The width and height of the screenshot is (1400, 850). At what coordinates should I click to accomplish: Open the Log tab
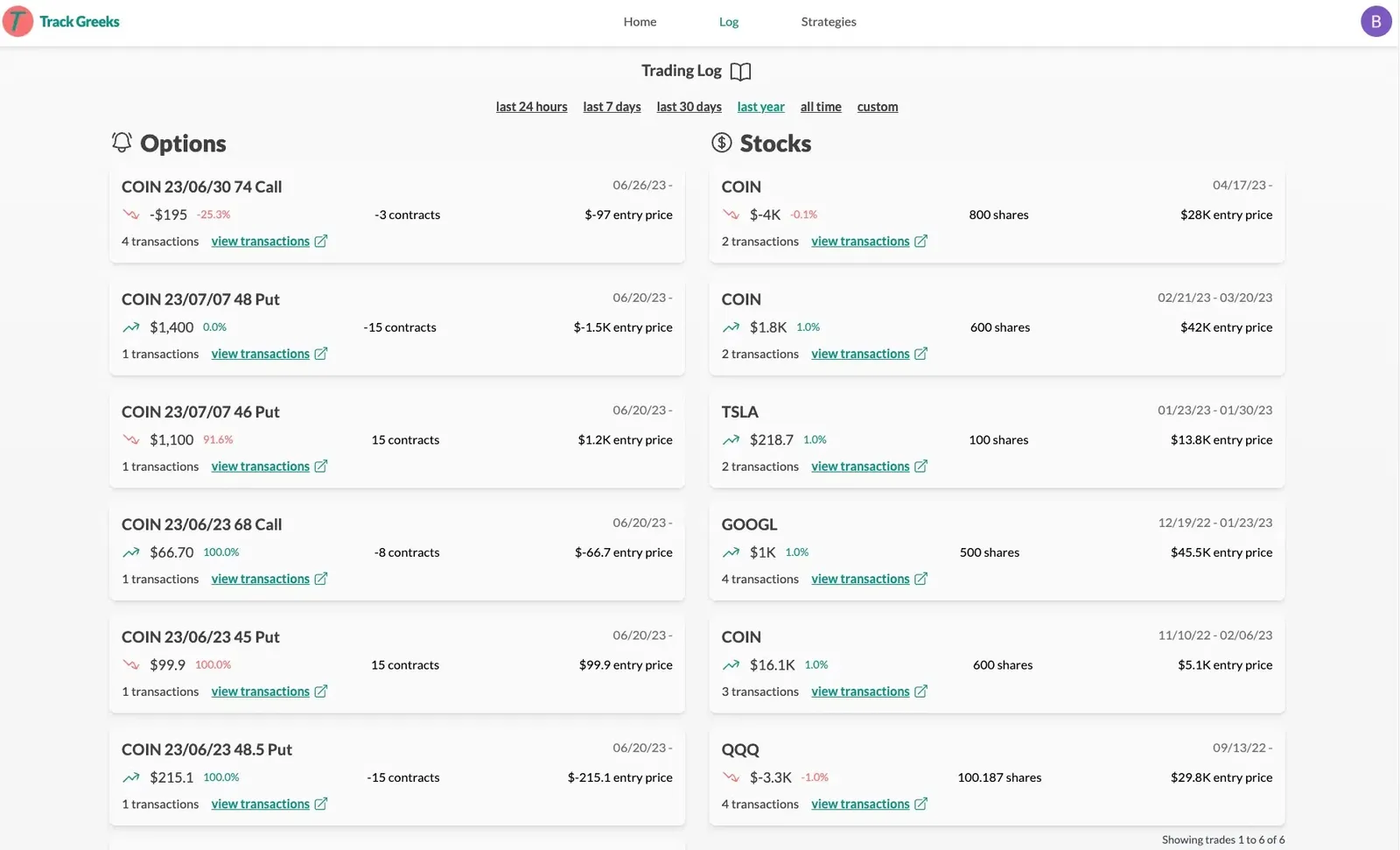click(x=729, y=22)
